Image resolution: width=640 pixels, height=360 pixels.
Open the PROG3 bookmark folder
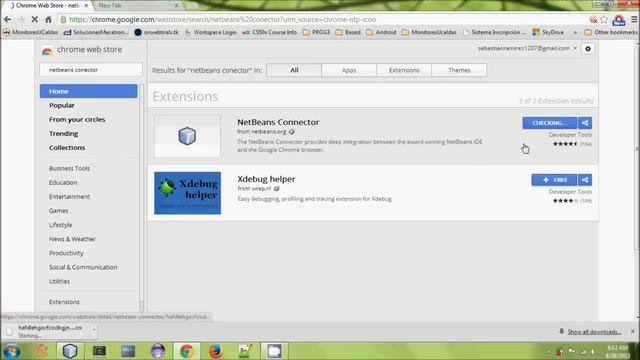tap(316, 32)
